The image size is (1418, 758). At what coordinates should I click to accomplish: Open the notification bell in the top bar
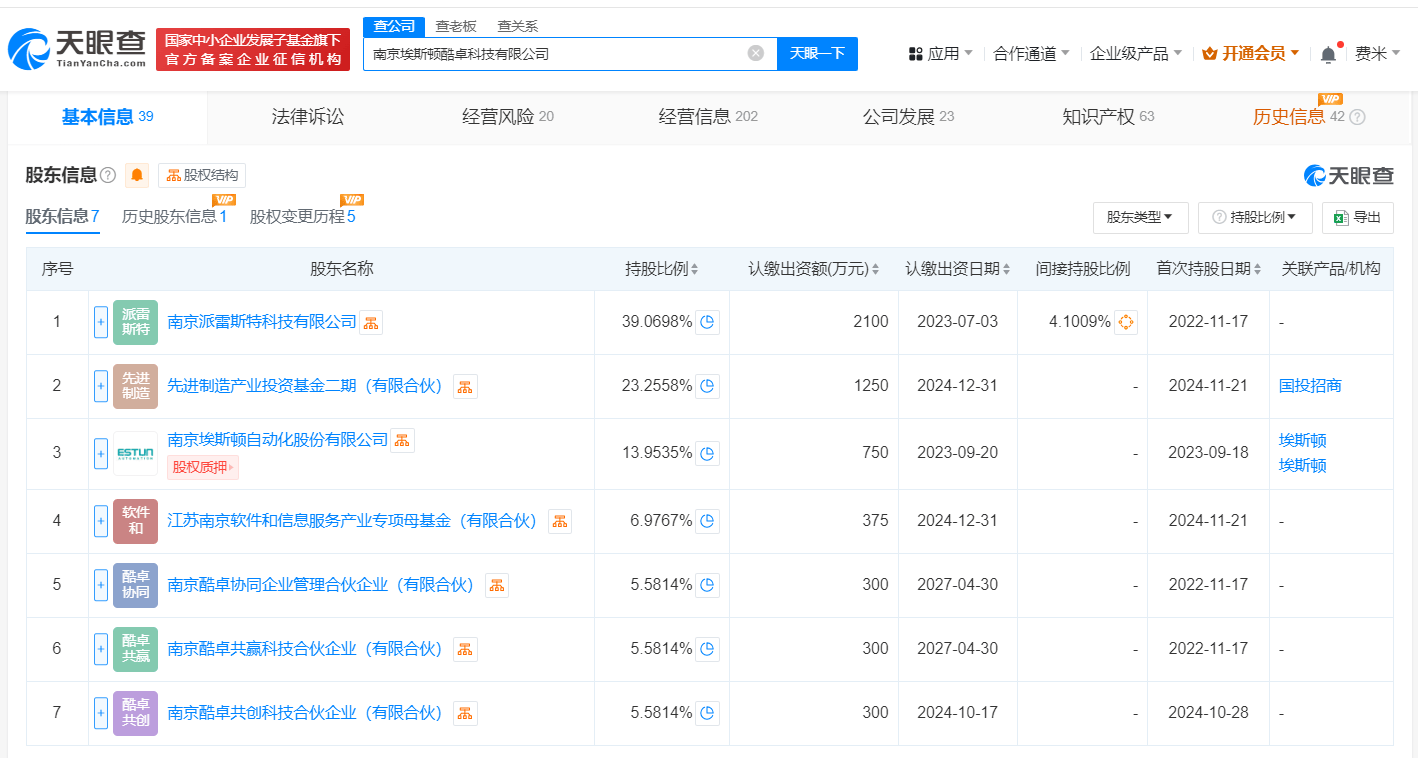1328,54
